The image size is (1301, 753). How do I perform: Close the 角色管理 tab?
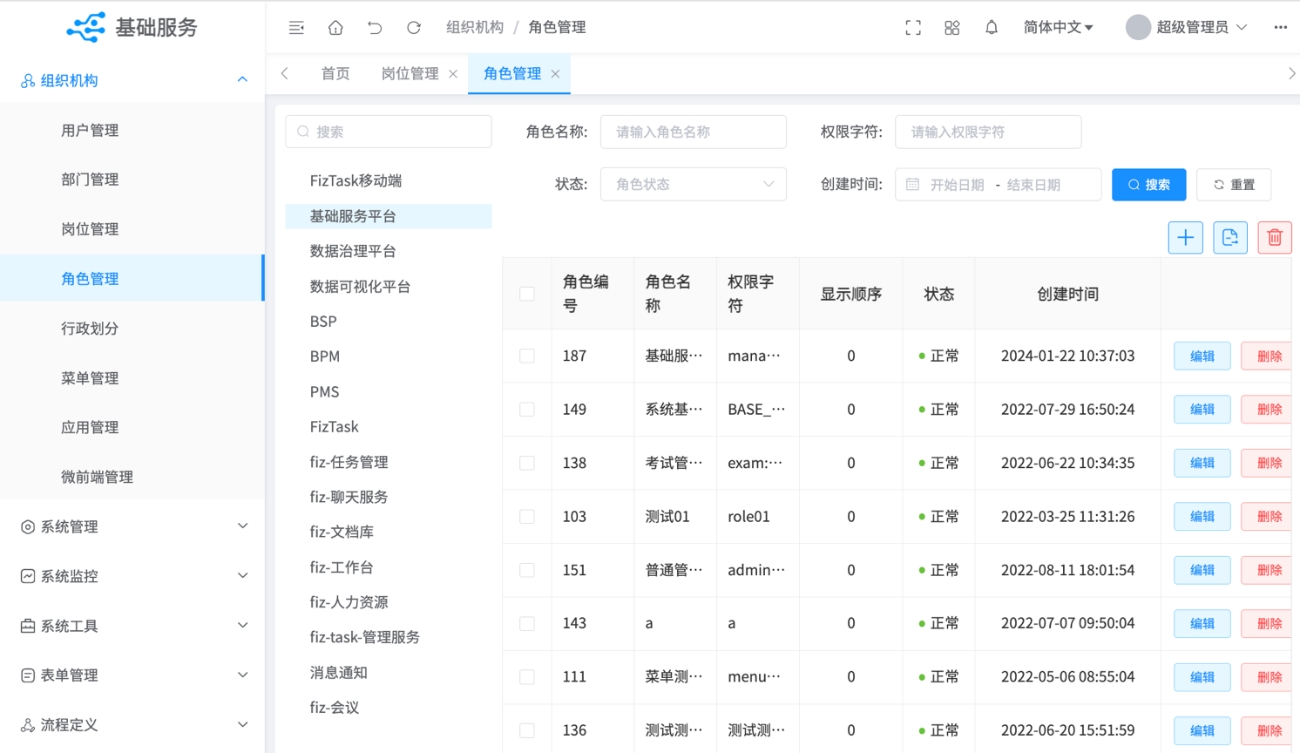pyautogui.click(x=555, y=74)
